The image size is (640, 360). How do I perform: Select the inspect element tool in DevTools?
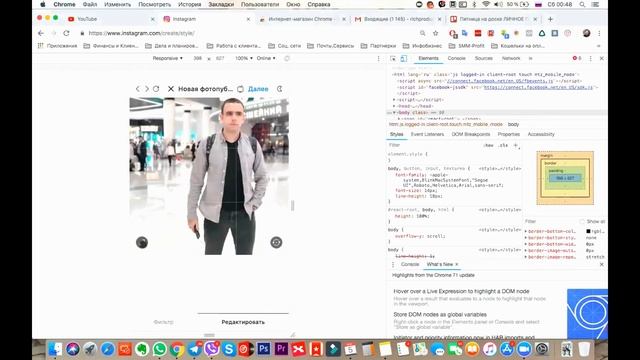pos(393,58)
